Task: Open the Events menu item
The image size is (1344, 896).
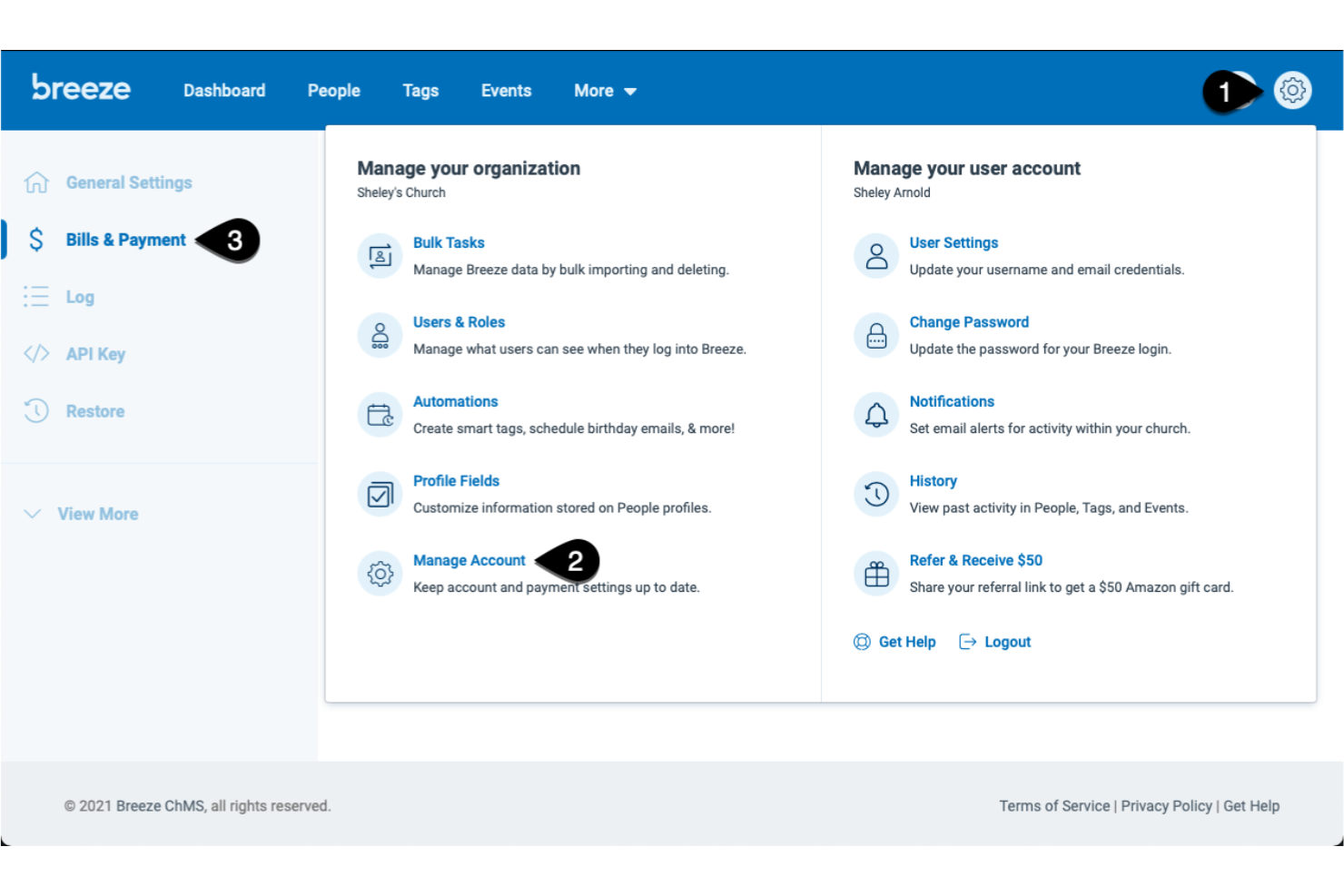Action: (x=506, y=90)
